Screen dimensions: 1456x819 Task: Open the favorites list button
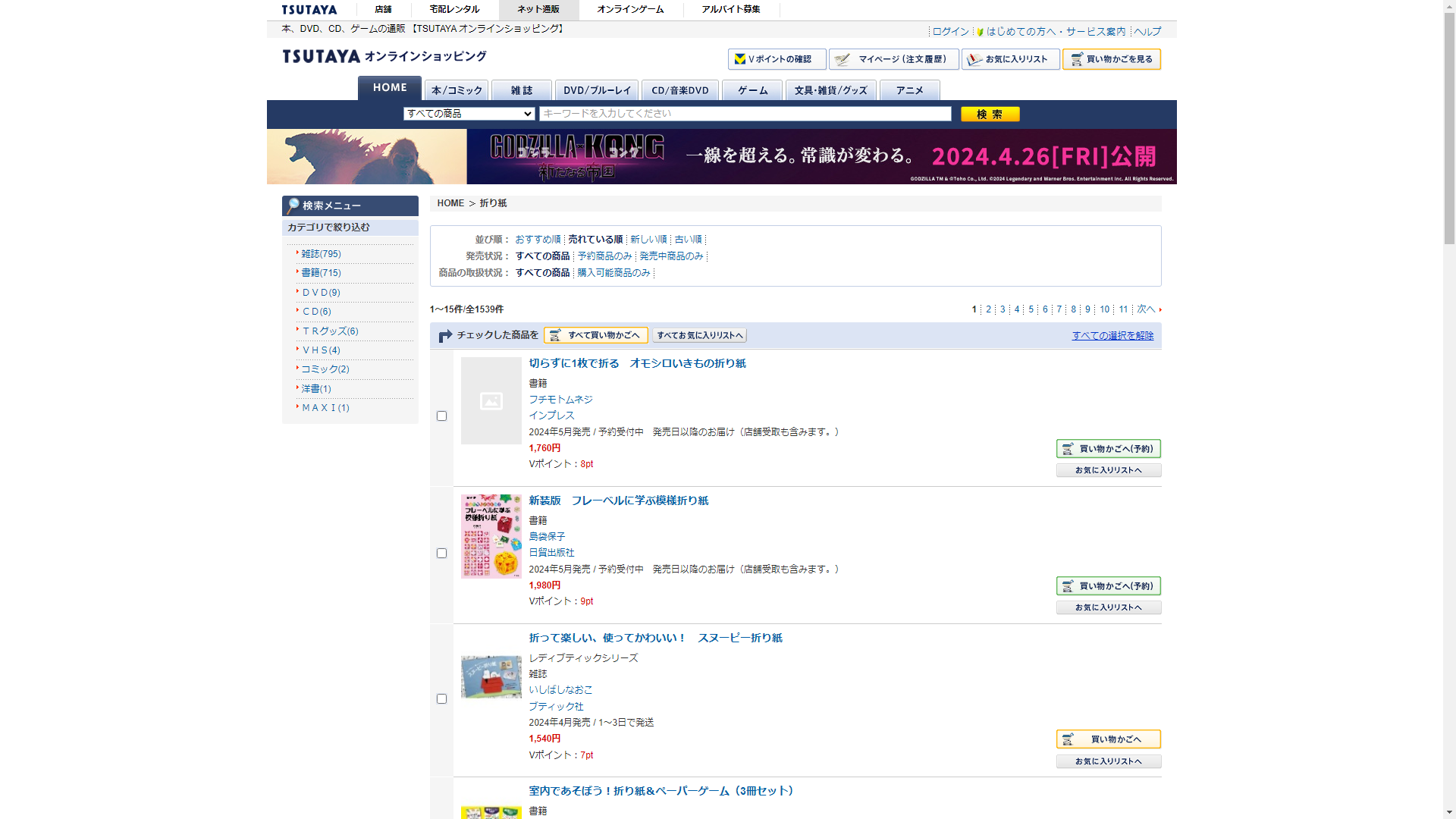(x=1011, y=59)
